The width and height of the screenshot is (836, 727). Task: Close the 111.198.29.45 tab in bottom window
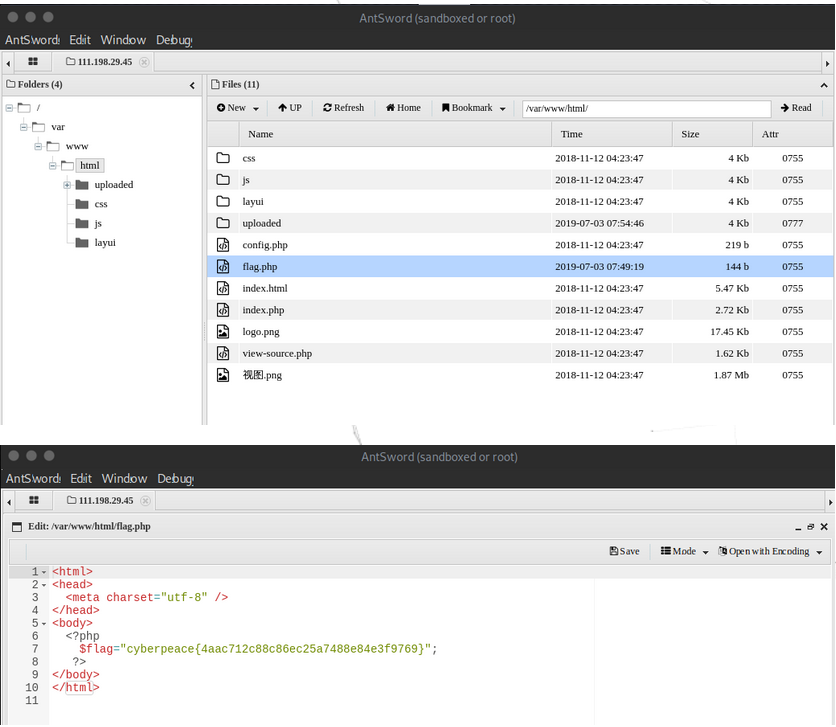[145, 501]
